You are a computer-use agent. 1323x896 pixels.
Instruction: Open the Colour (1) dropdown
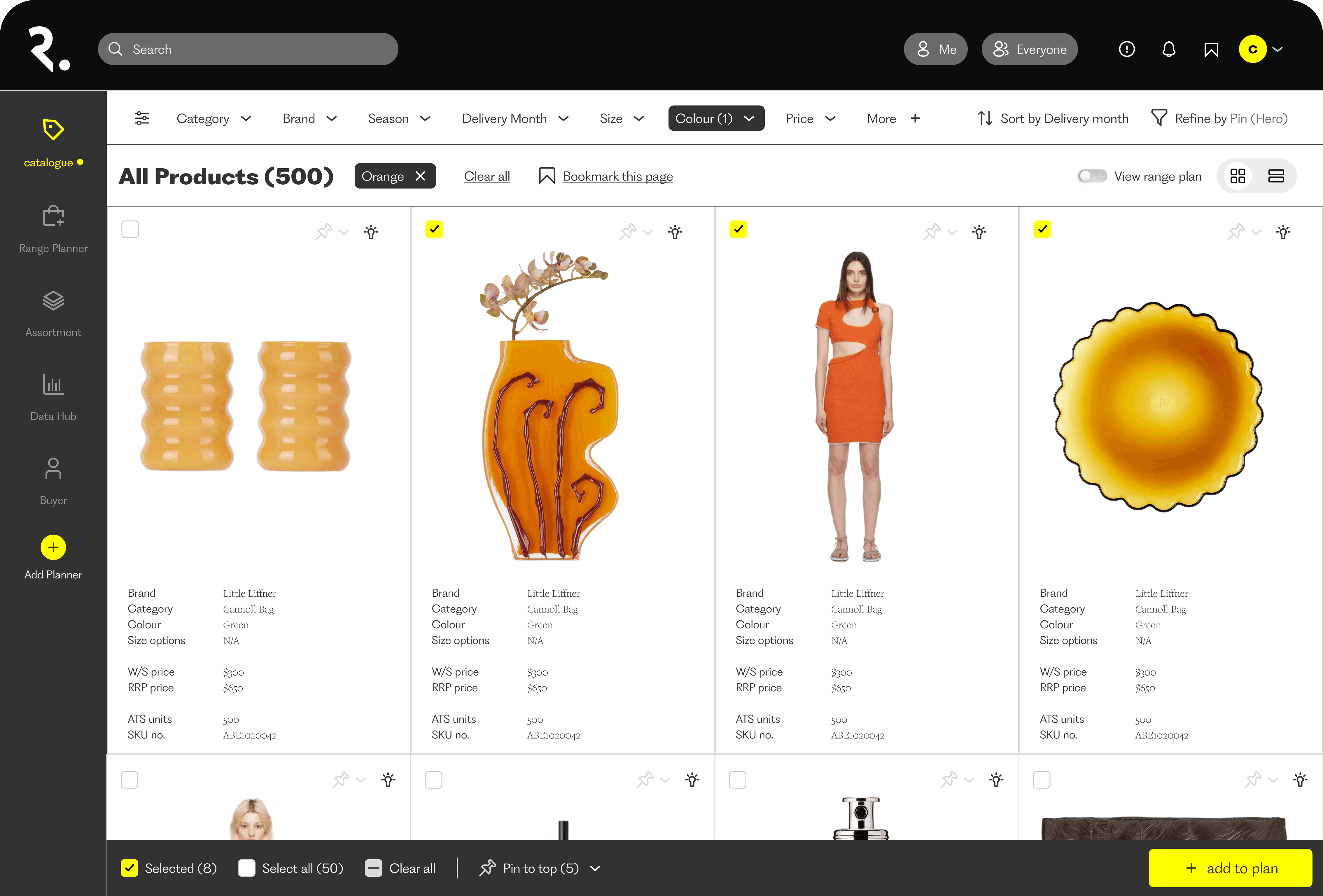tap(715, 118)
